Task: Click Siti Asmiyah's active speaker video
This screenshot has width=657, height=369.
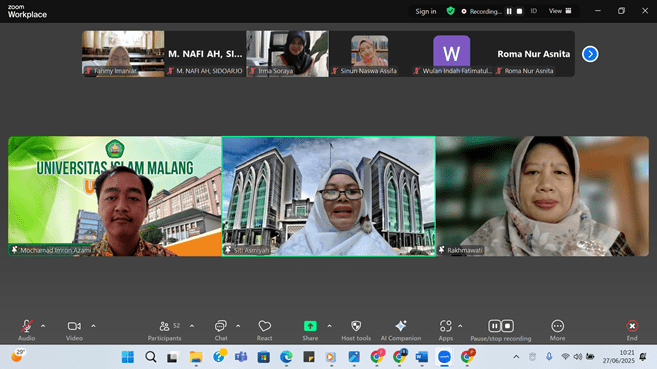Action: [328, 196]
